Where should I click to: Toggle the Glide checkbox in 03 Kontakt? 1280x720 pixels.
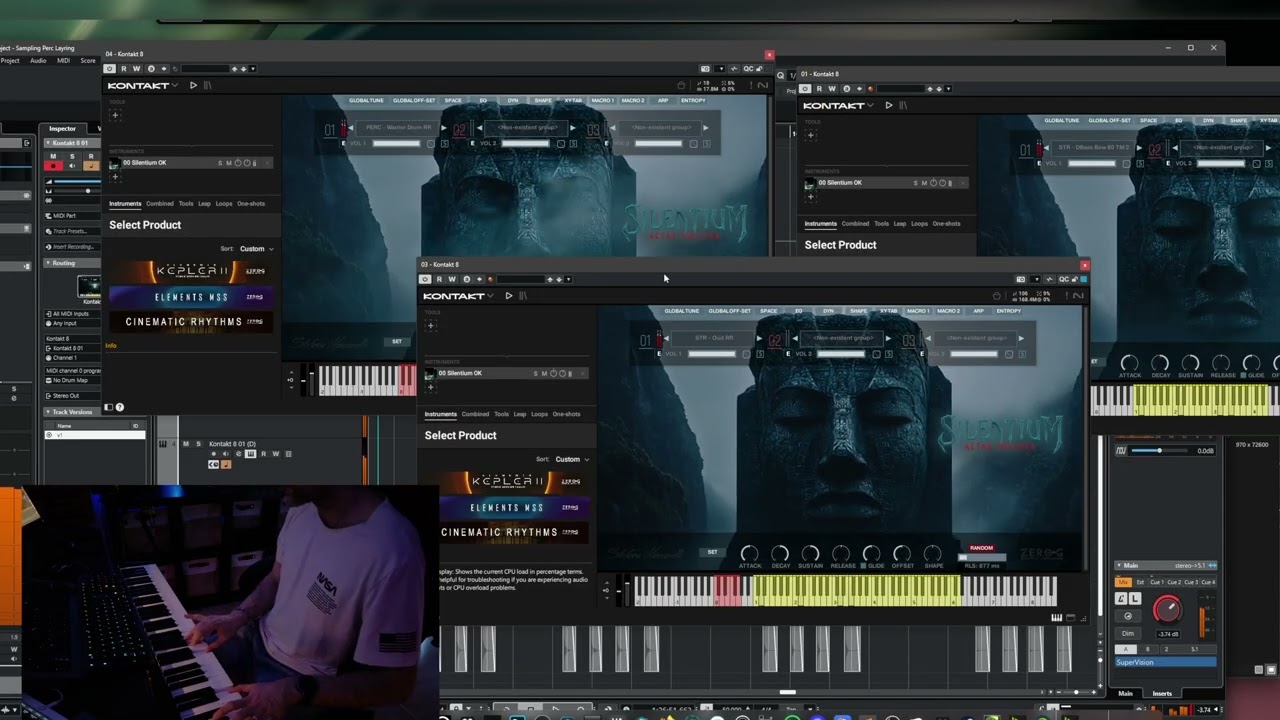[x=863, y=566]
